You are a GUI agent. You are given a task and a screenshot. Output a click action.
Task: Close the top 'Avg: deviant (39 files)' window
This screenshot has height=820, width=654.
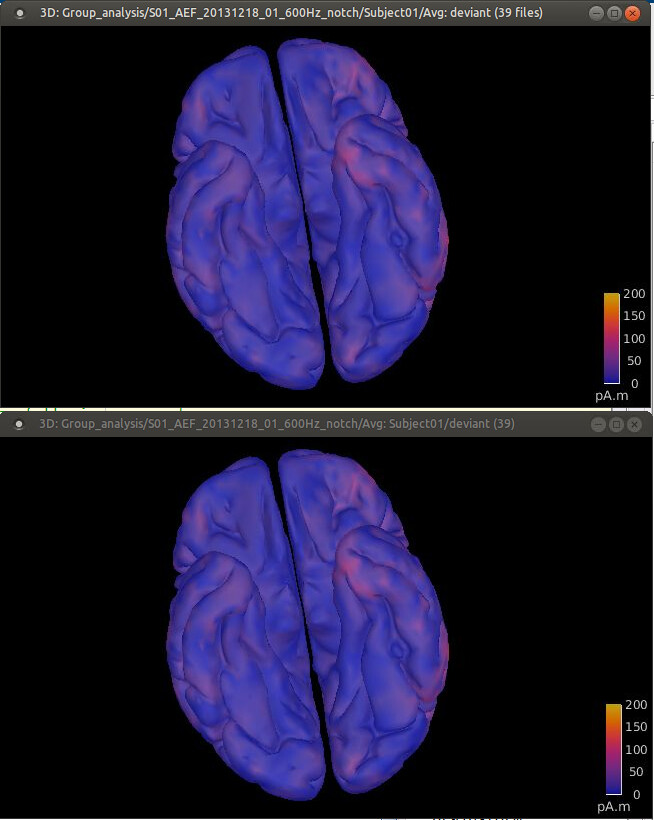click(633, 13)
